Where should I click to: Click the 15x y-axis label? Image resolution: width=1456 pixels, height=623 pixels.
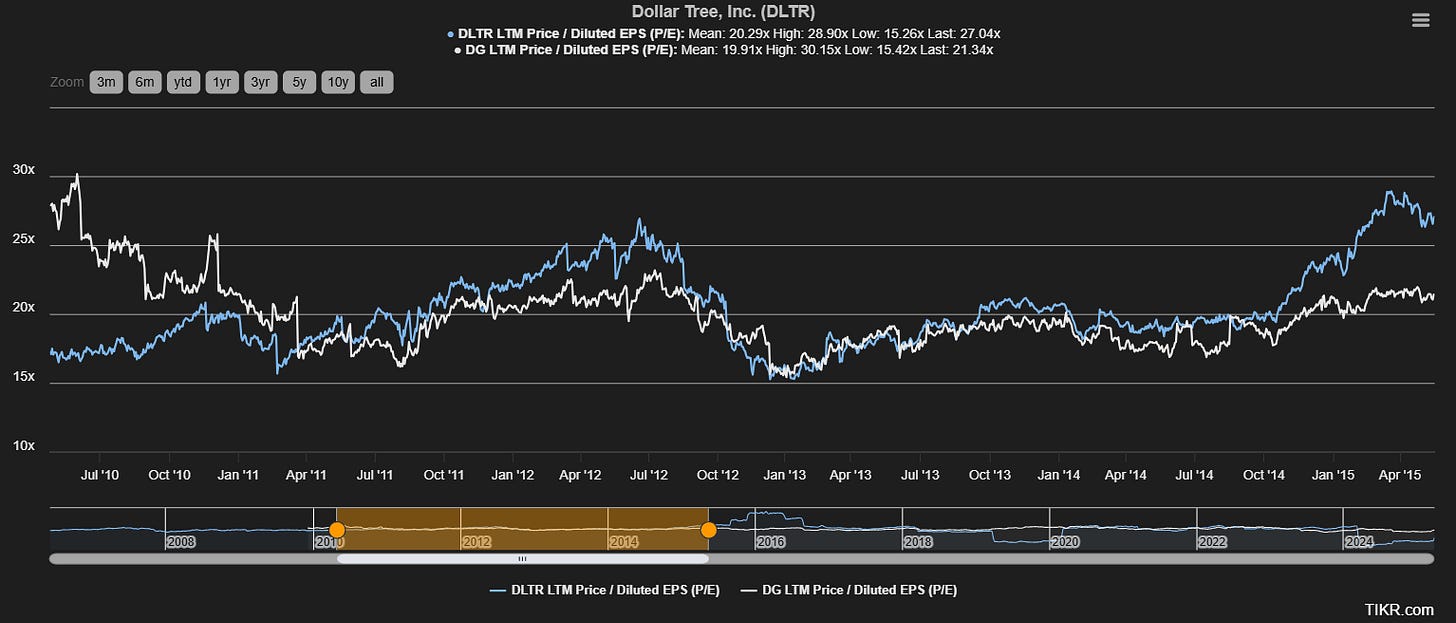pyautogui.click(x=23, y=377)
